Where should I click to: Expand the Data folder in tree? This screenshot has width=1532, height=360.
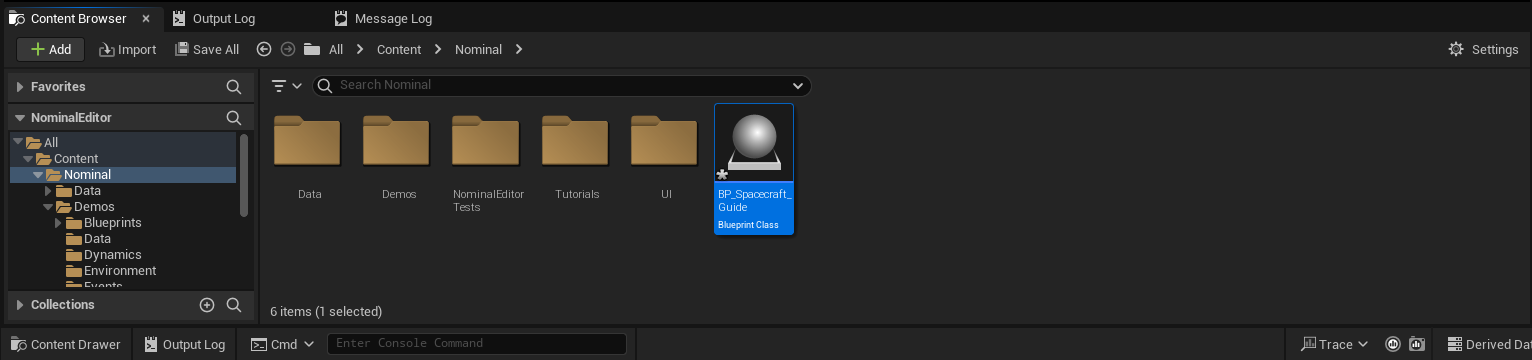click(x=48, y=191)
